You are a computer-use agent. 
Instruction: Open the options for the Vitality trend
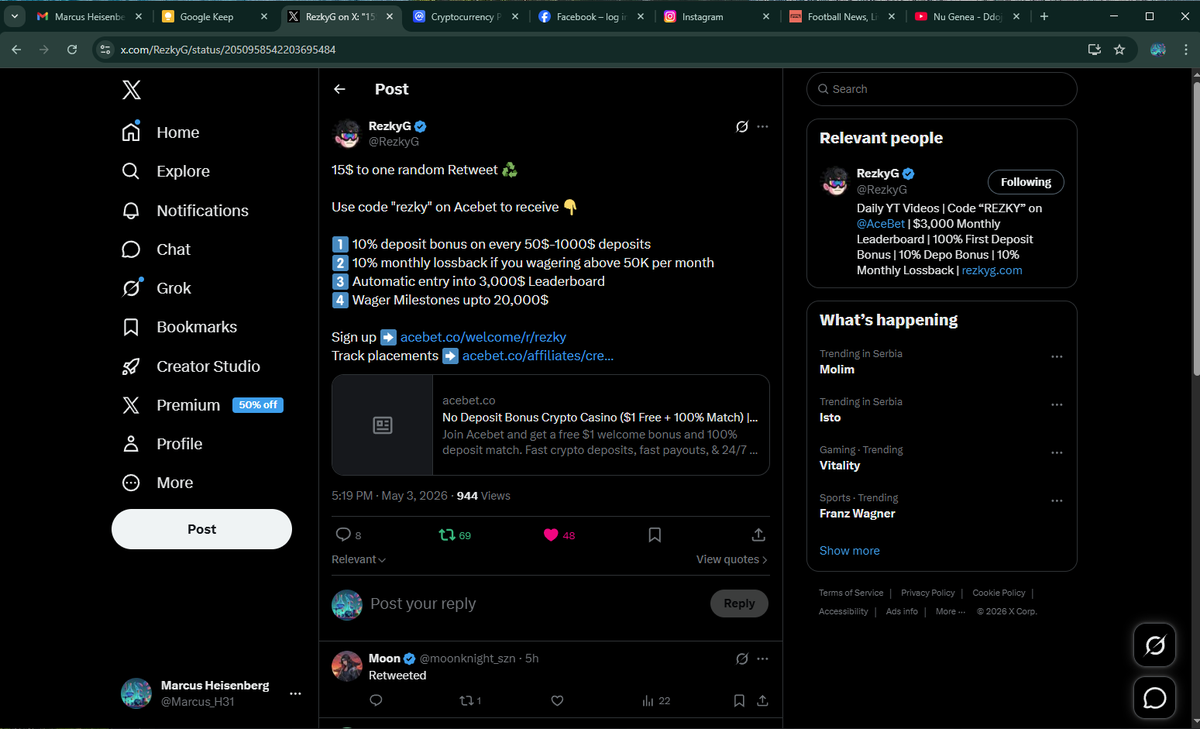coord(1057,453)
